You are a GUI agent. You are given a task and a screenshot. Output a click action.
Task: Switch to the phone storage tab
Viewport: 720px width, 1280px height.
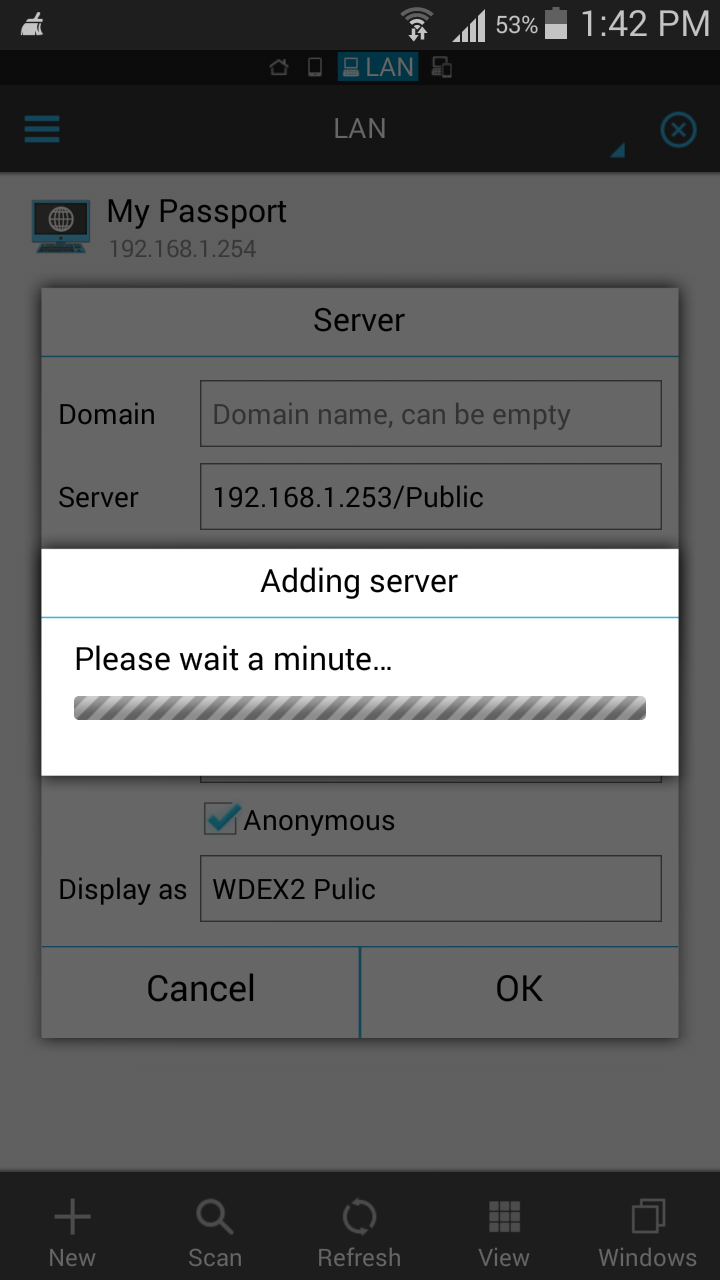tap(314, 67)
